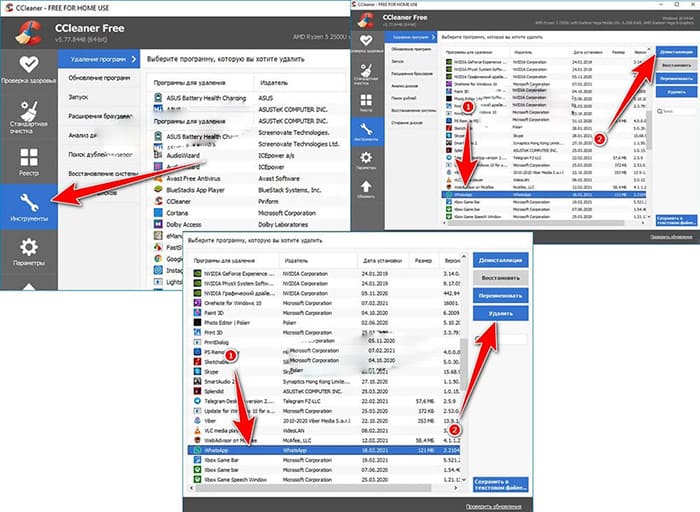Image resolution: width=700 pixels, height=512 pixels.
Task: Click CCleaner logo in left window header
Action: pyautogui.click(x=28, y=32)
